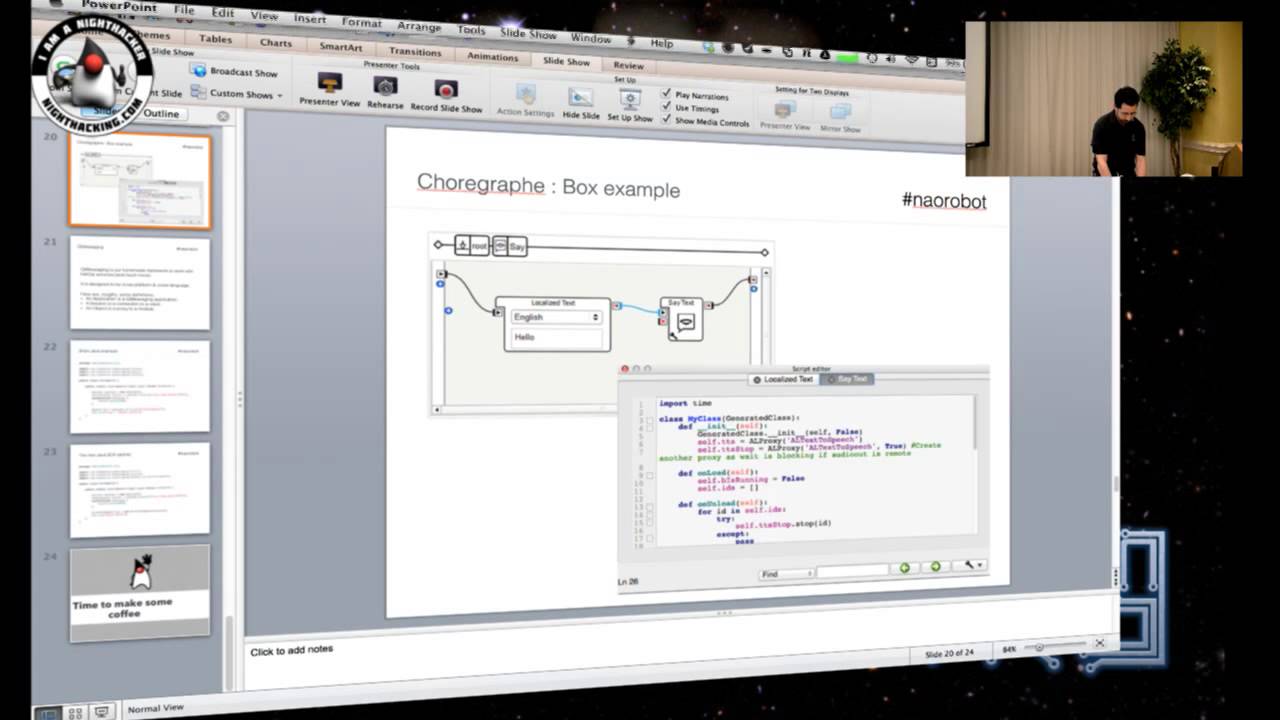
Task: Open the Tools menu
Action: (x=471, y=30)
